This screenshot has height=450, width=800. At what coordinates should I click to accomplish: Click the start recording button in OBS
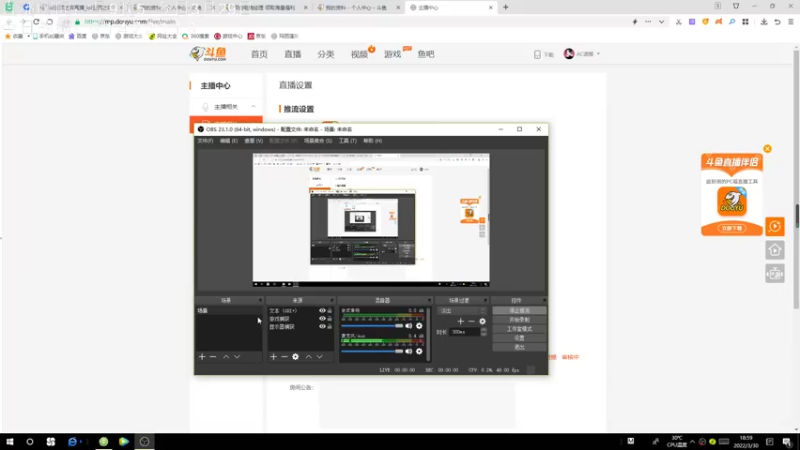(519, 319)
